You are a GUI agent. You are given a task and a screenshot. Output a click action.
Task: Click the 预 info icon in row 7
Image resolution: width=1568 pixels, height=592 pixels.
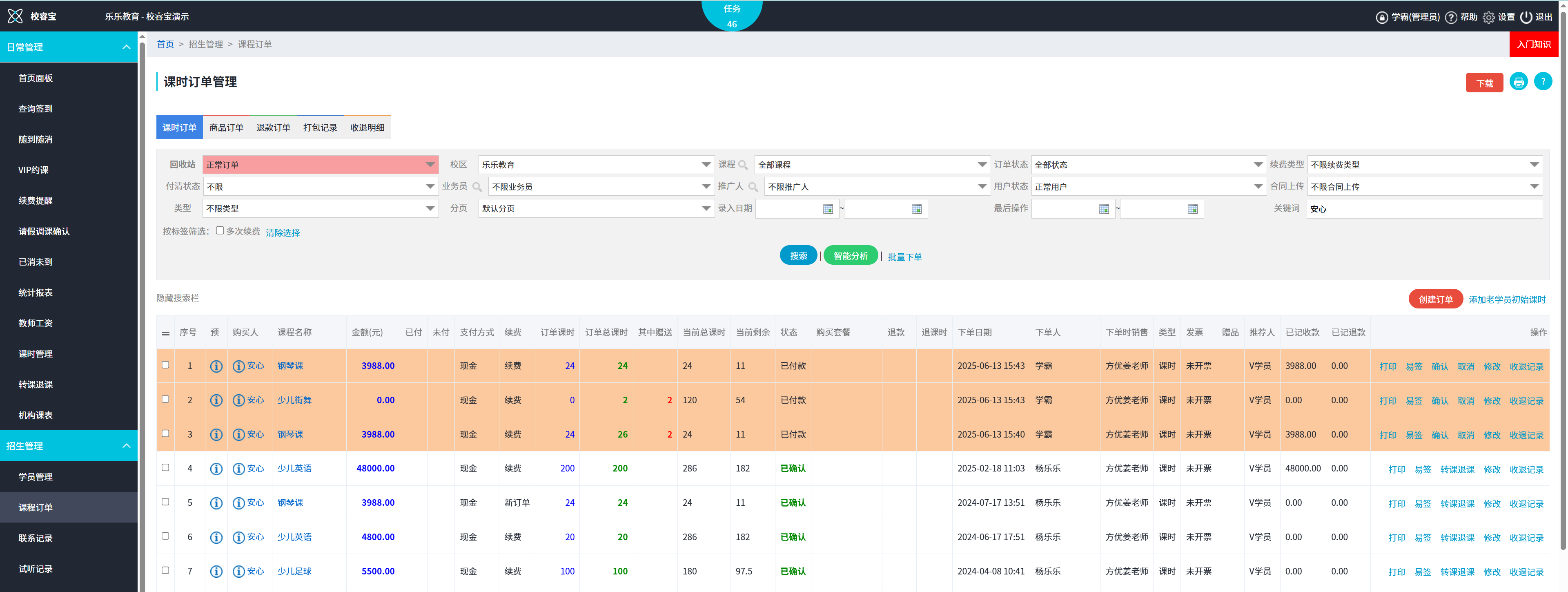click(x=216, y=571)
